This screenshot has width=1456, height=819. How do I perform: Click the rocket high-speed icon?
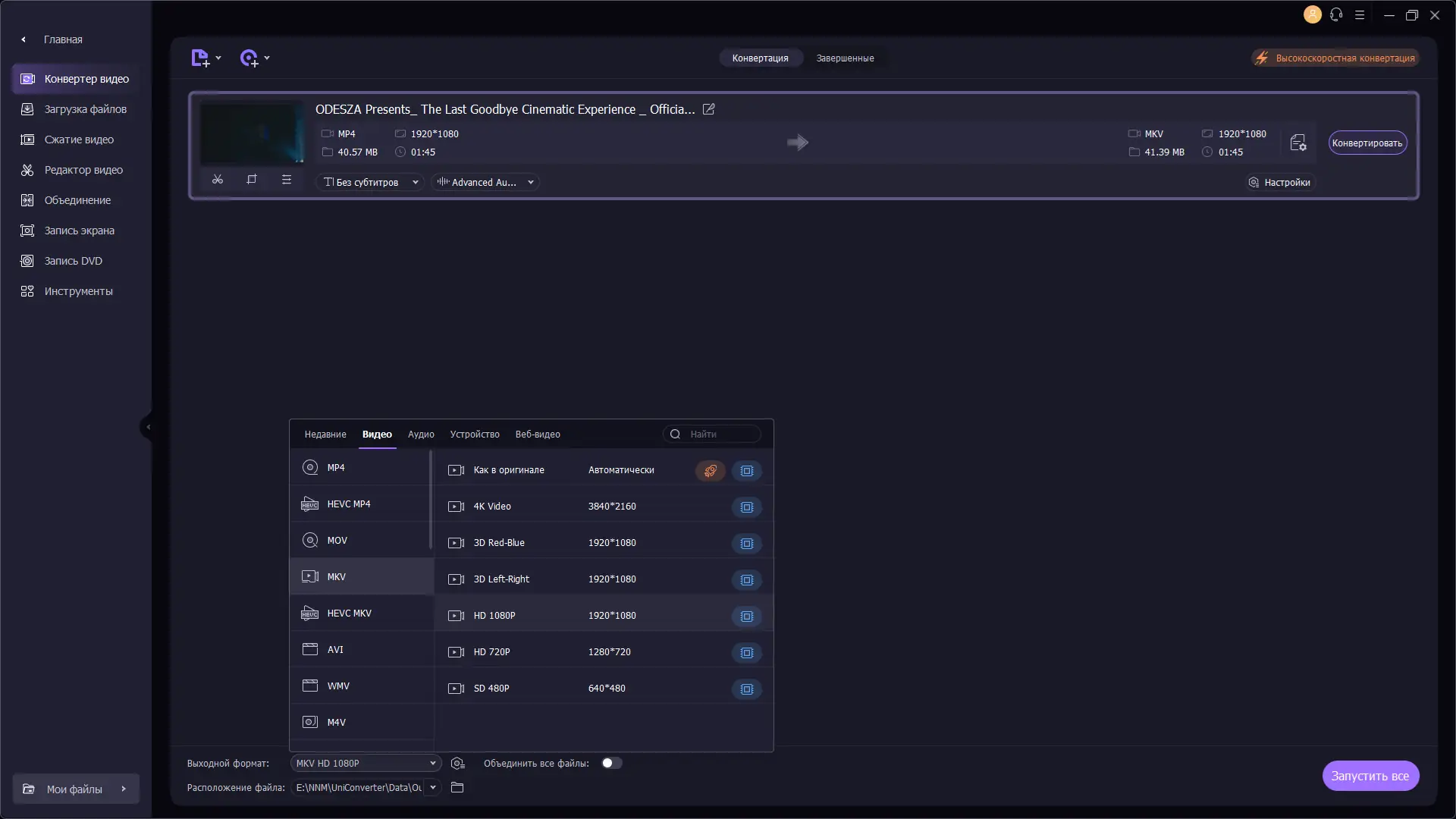click(x=711, y=471)
